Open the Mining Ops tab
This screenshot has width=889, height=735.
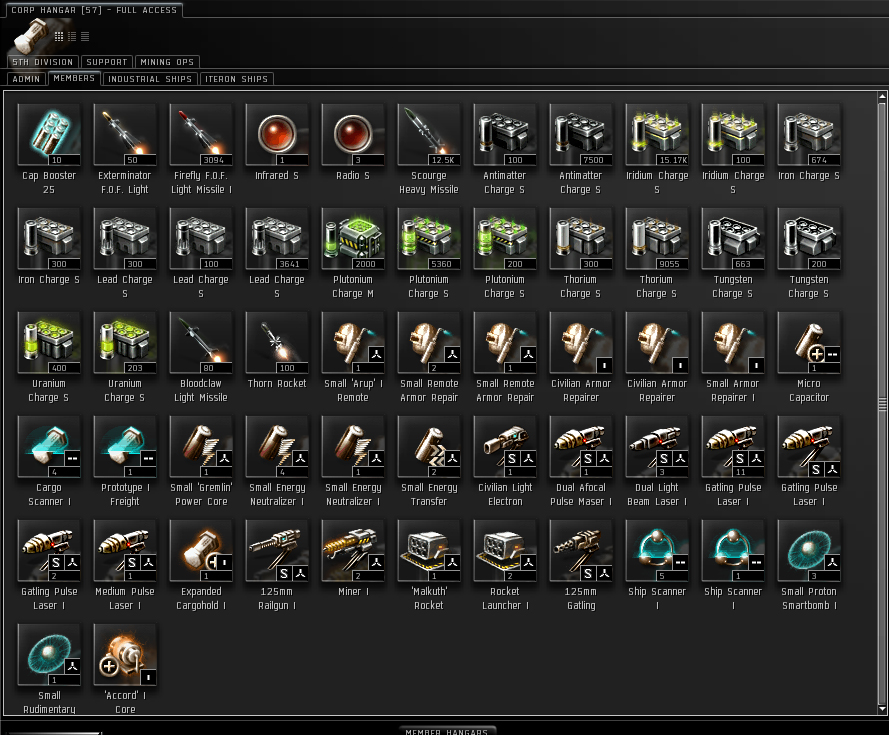click(167, 62)
